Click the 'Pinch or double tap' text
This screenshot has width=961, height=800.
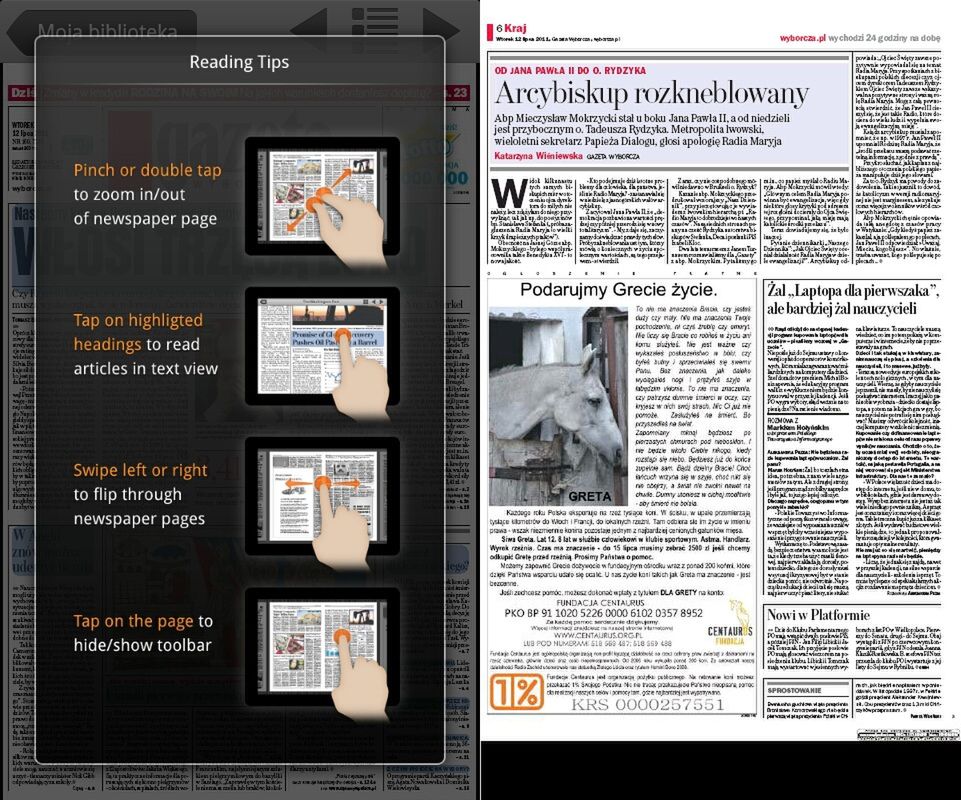tap(147, 170)
